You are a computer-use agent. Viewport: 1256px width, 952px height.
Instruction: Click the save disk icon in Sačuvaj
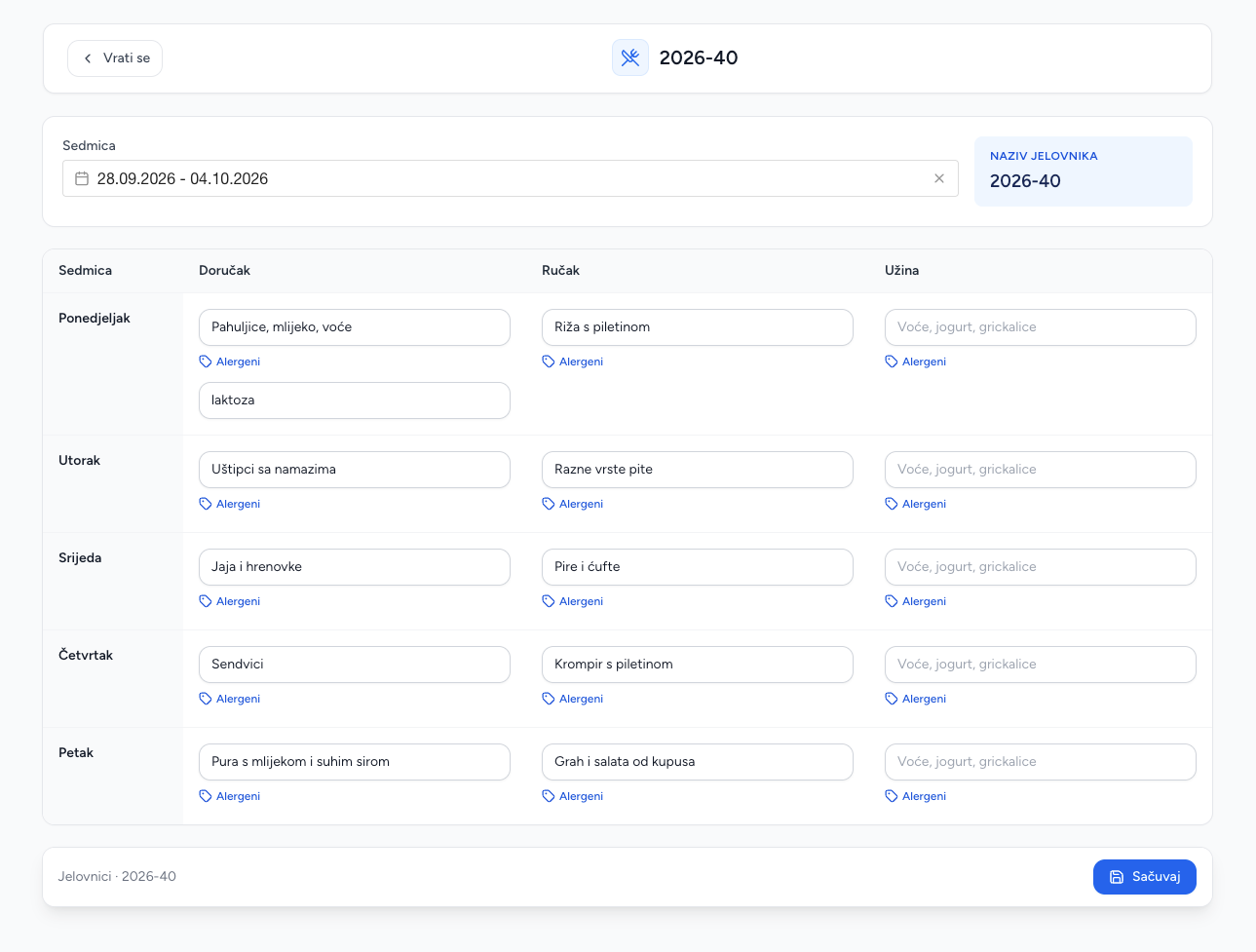click(x=1117, y=877)
